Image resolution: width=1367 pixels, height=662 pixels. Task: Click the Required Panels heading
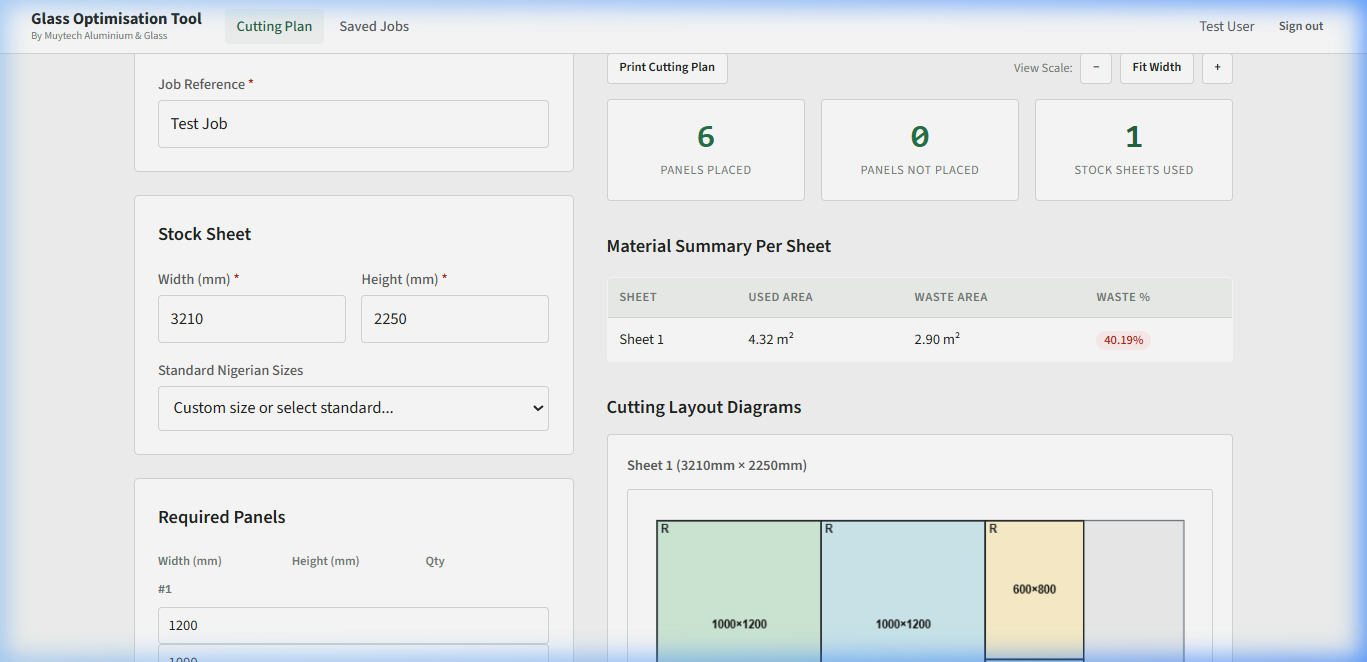(x=222, y=517)
